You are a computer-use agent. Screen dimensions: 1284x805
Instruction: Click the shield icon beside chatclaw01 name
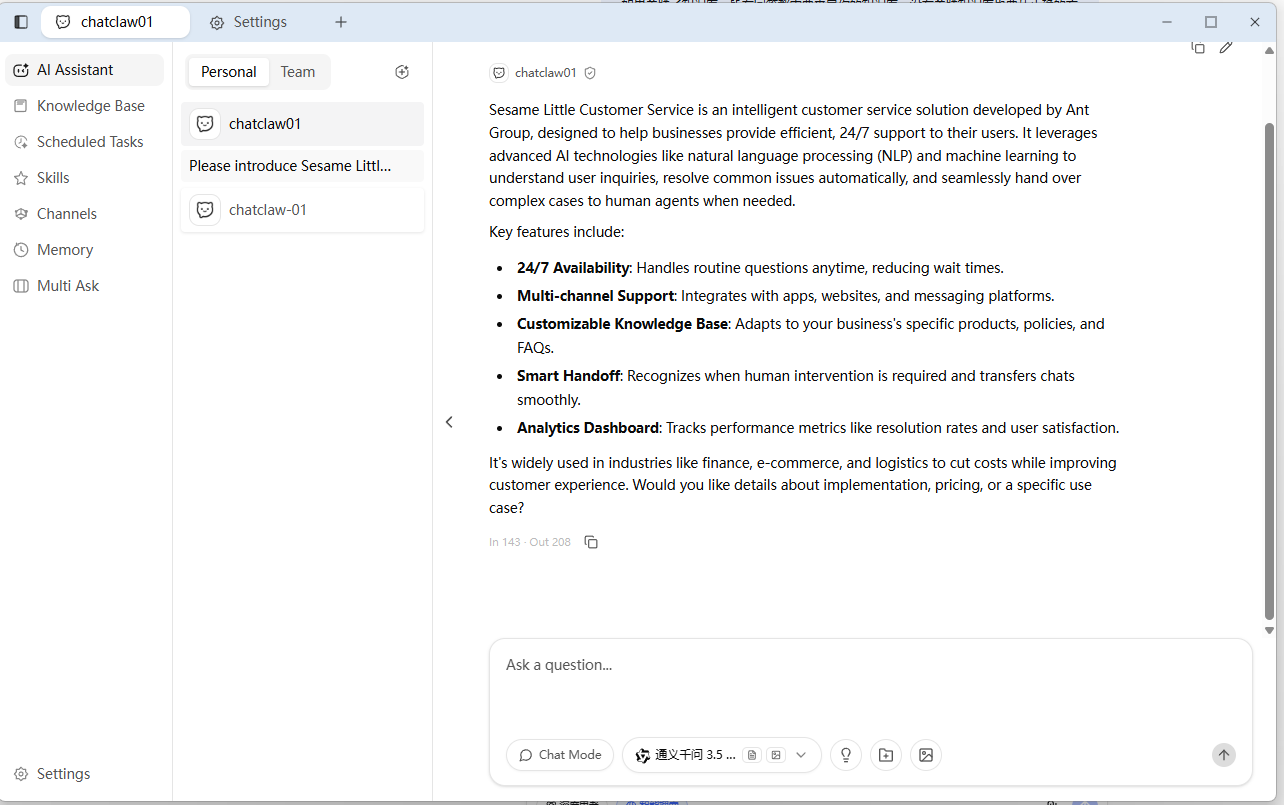click(x=590, y=73)
